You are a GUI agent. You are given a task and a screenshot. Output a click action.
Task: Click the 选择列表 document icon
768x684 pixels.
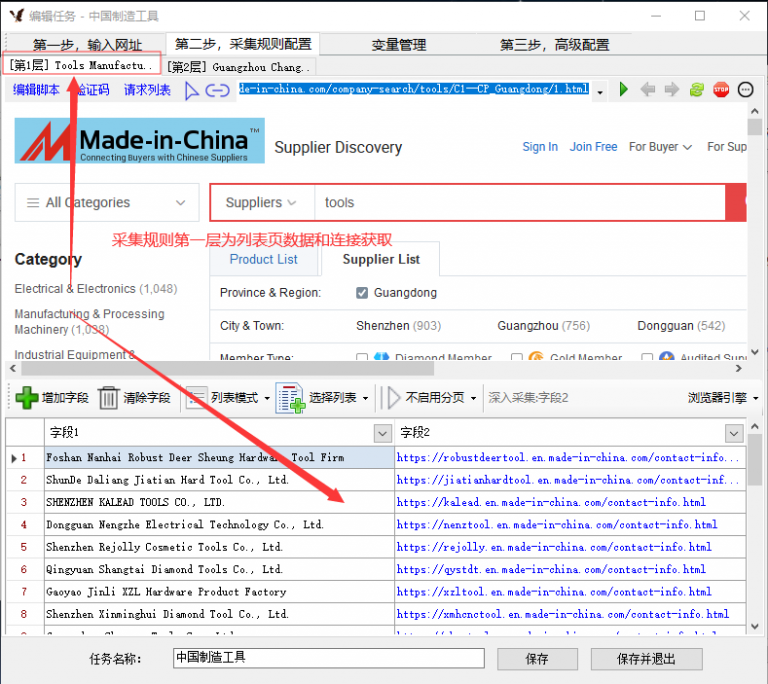coord(290,398)
